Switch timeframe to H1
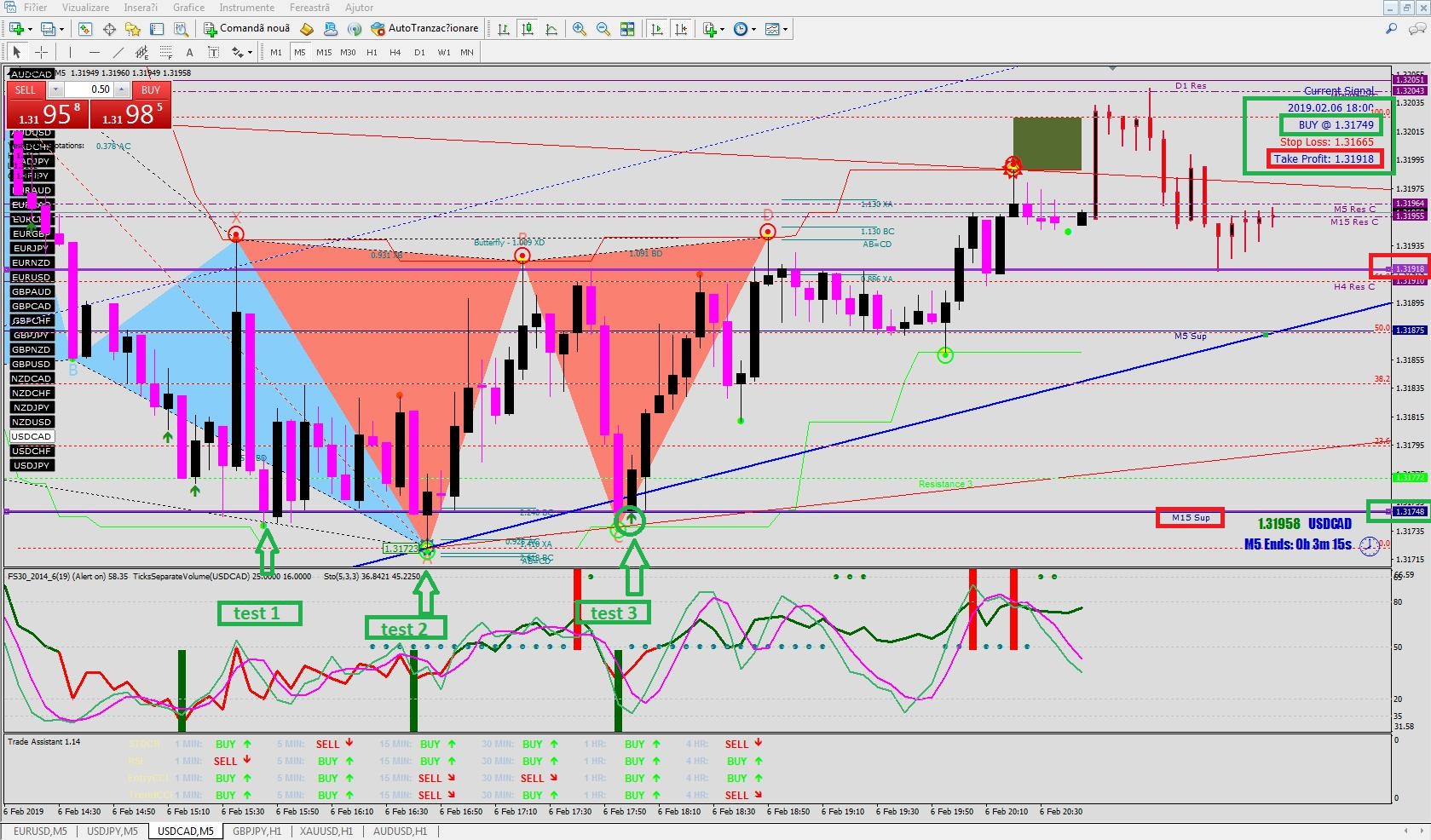 [x=372, y=53]
